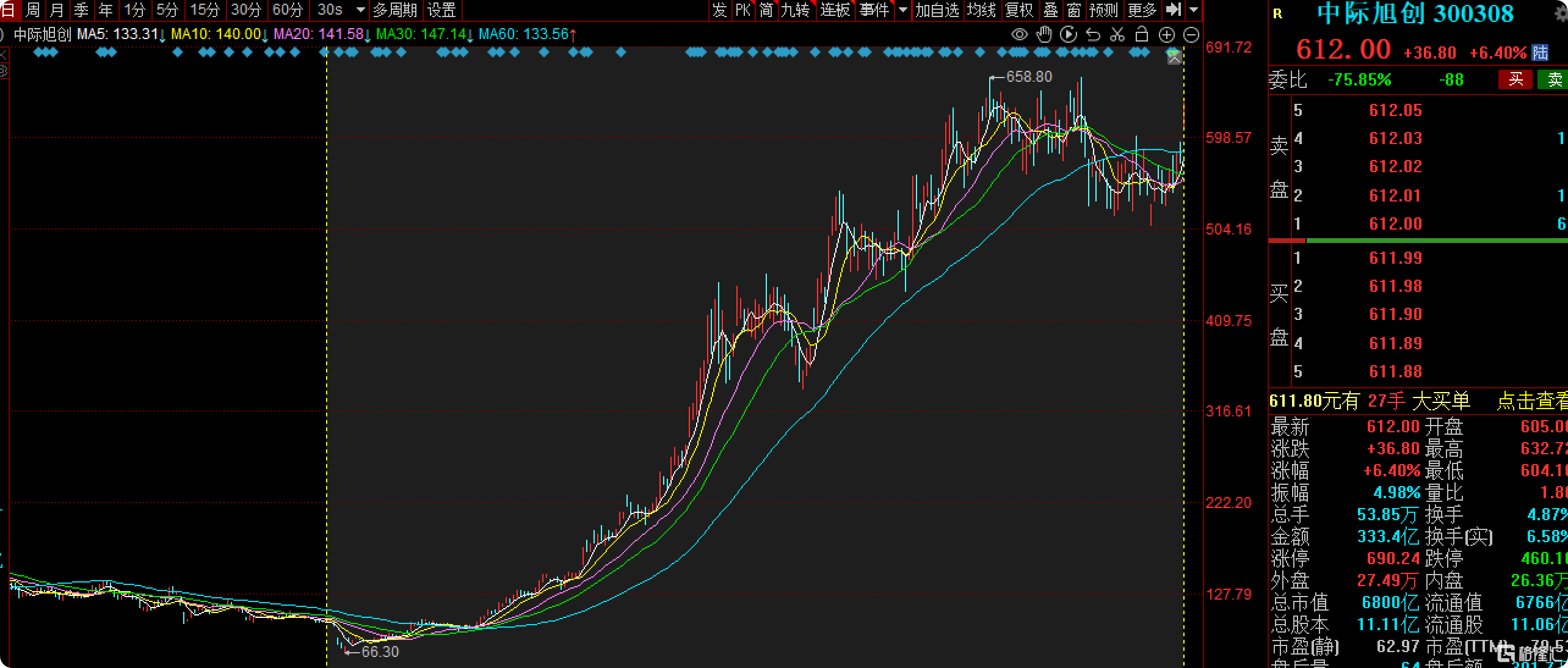Click the 点击查看 link
The width and height of the screenshot is (1568, 668).
(1533, 401)
